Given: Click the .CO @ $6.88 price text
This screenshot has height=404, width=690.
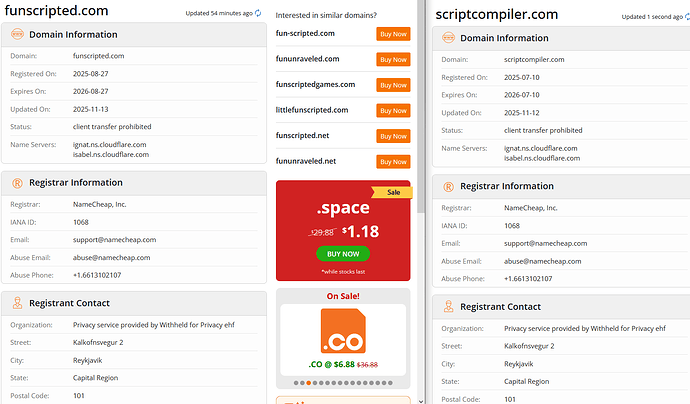Looking at the screenshot, I should (331, 364).
